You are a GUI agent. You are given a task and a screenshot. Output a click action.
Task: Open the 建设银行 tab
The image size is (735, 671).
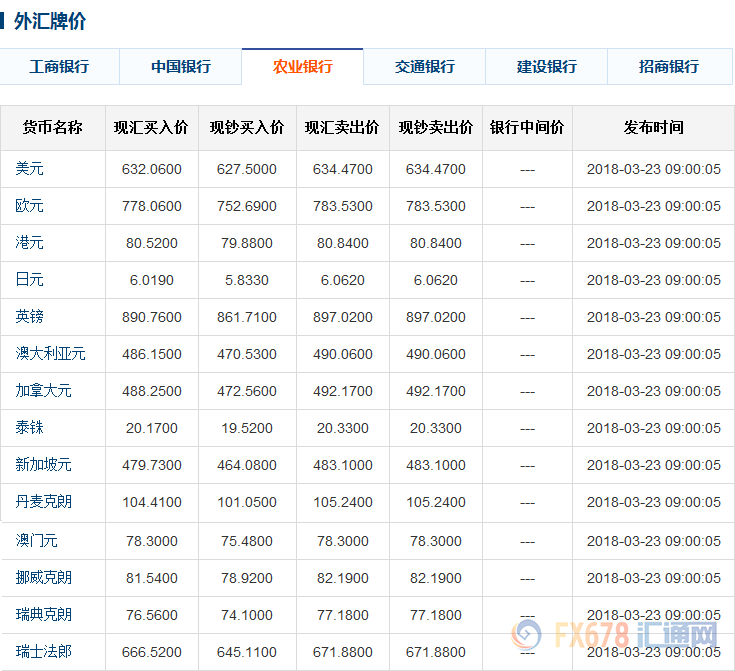(547, 67)
